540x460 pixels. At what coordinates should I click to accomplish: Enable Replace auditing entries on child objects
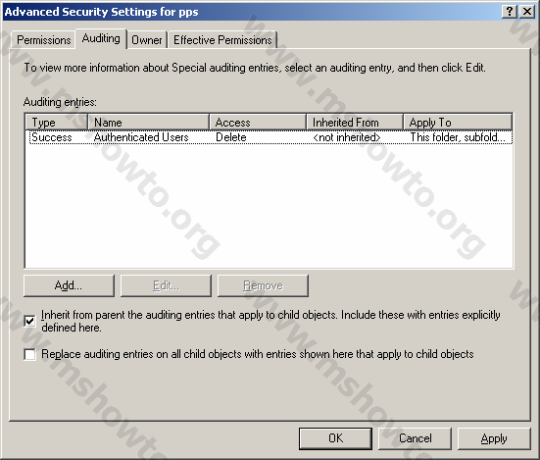(30, 354)
